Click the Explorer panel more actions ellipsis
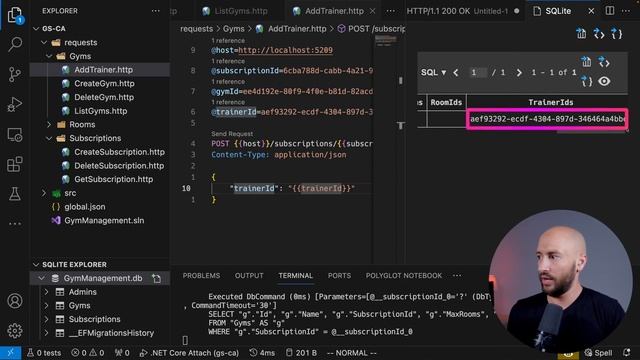 pos(156,11)
